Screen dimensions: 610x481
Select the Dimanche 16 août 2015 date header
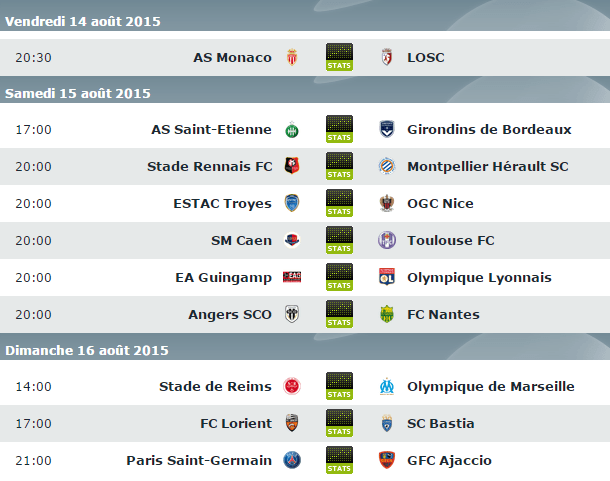(87, 350)
